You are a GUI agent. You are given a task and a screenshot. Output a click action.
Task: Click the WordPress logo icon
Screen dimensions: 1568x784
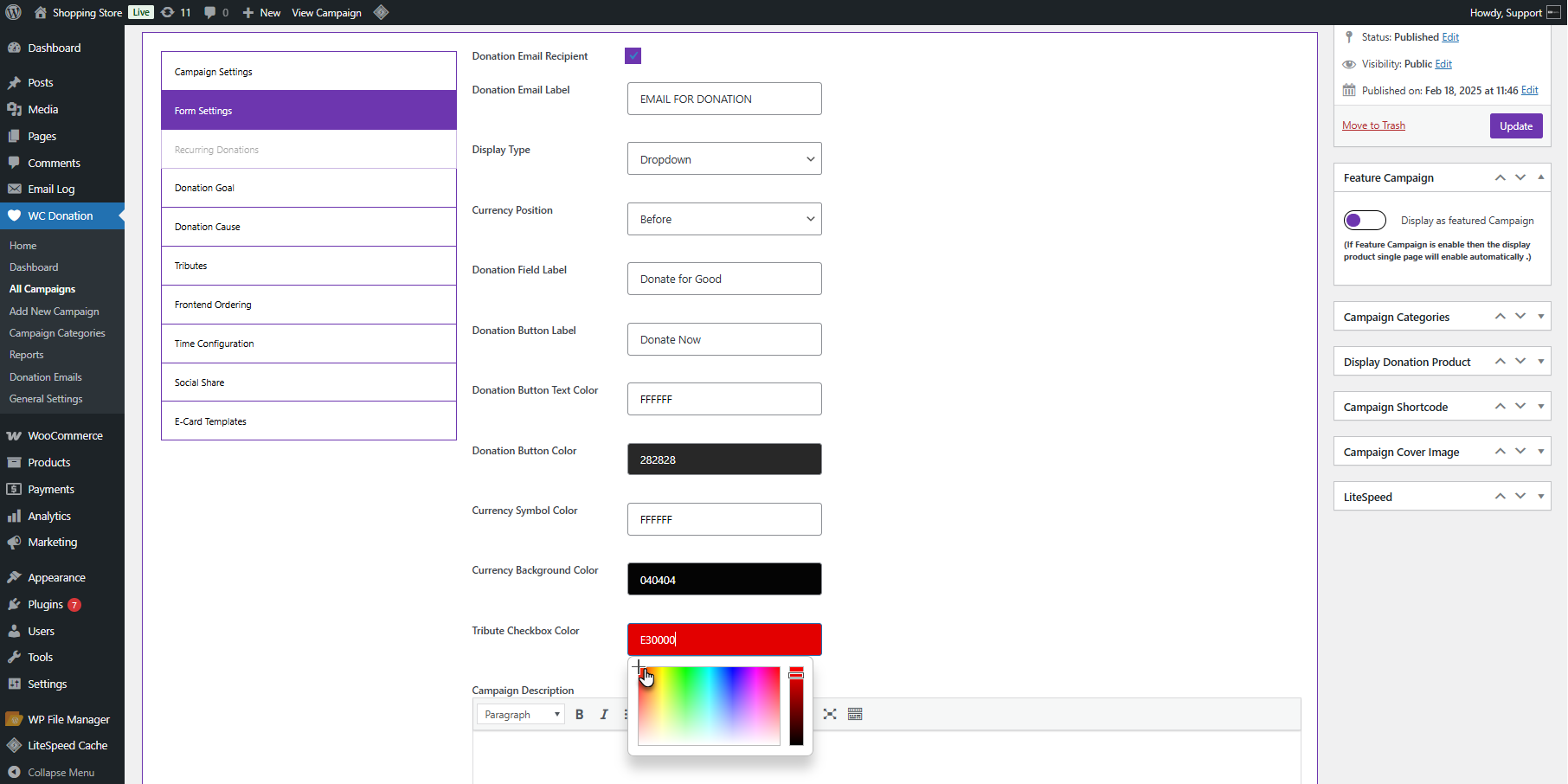pyautogui.click(x=14, y=12)
